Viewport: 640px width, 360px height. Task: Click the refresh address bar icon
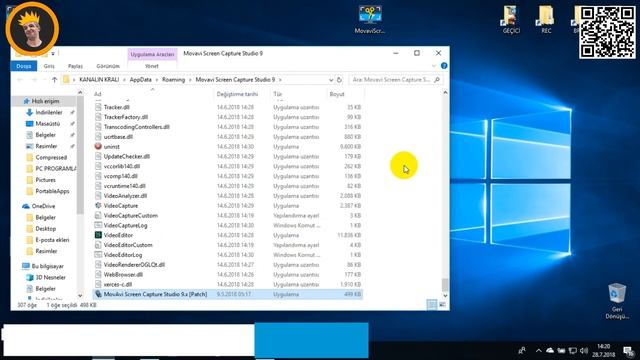click(339, 80)
